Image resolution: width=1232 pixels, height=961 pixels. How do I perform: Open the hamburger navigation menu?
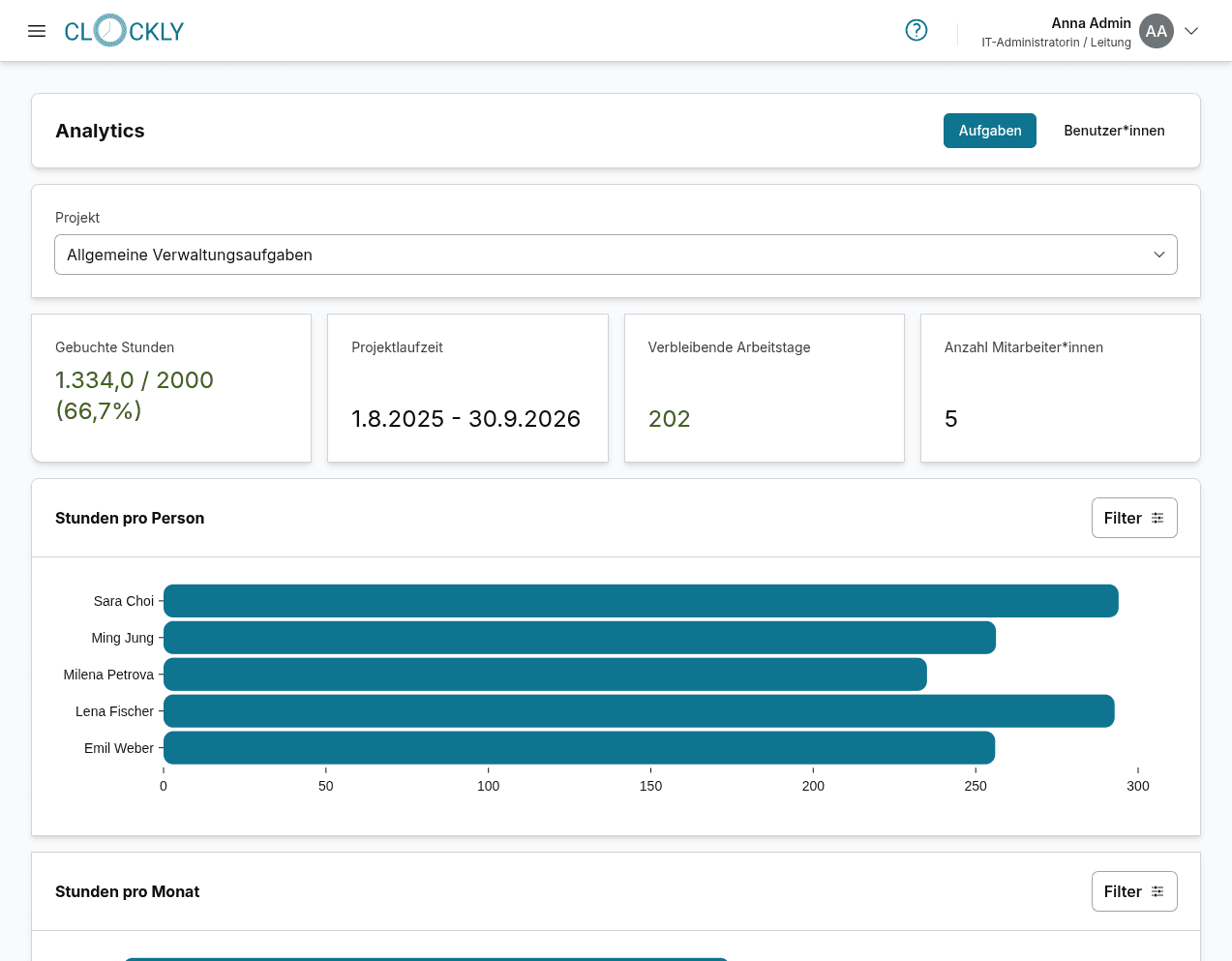37,30
